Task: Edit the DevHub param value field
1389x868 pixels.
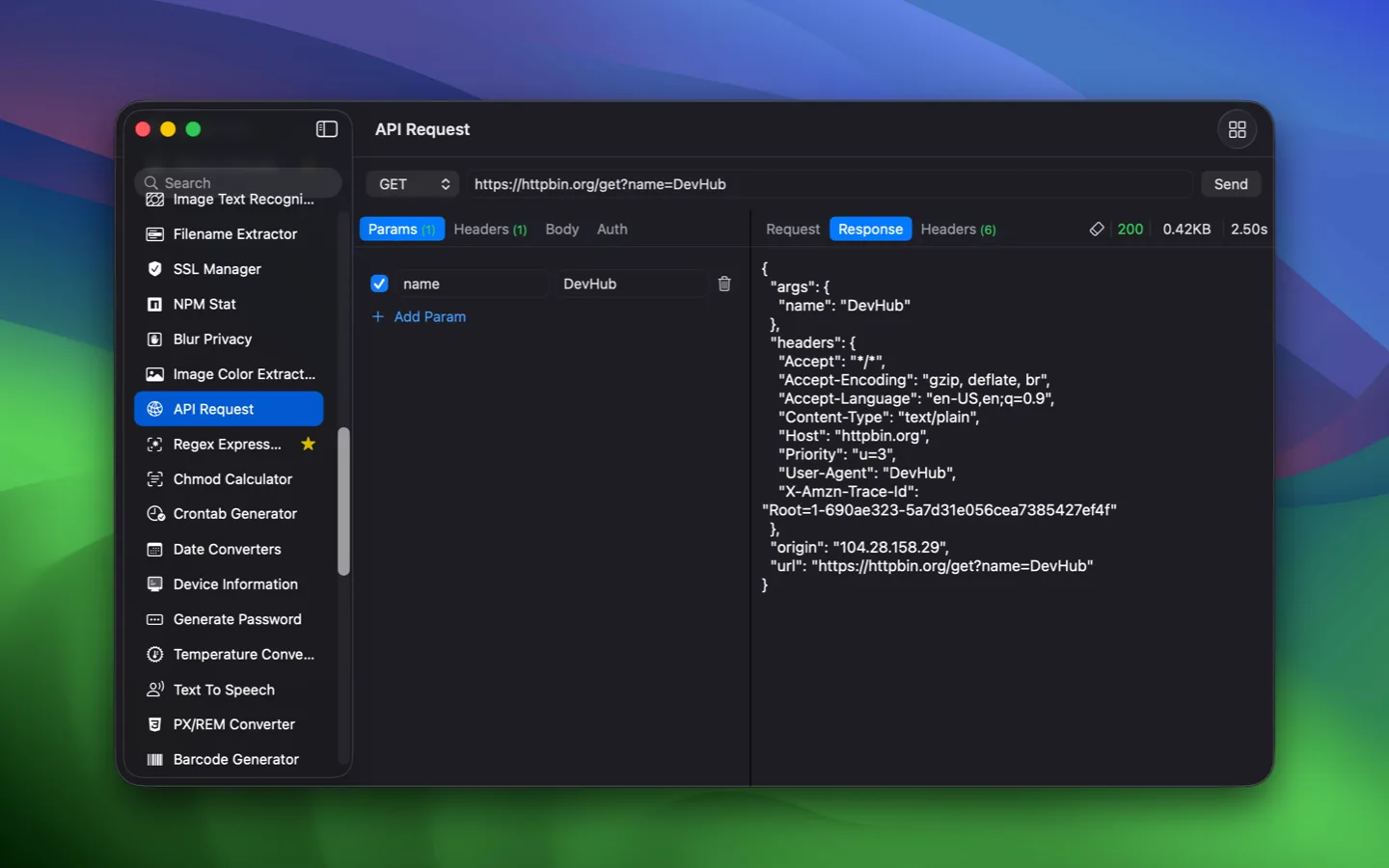Action: pos(631,284)
